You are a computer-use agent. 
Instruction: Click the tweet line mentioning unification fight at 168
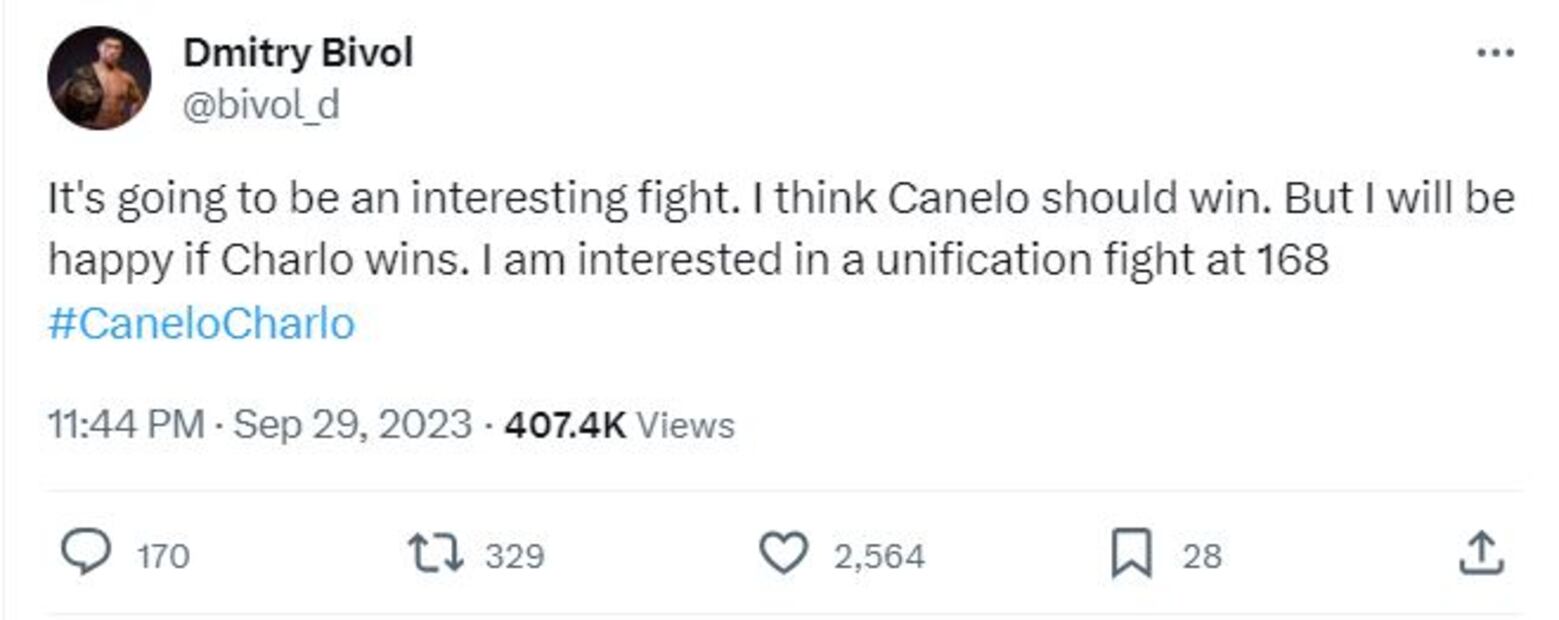688,261
